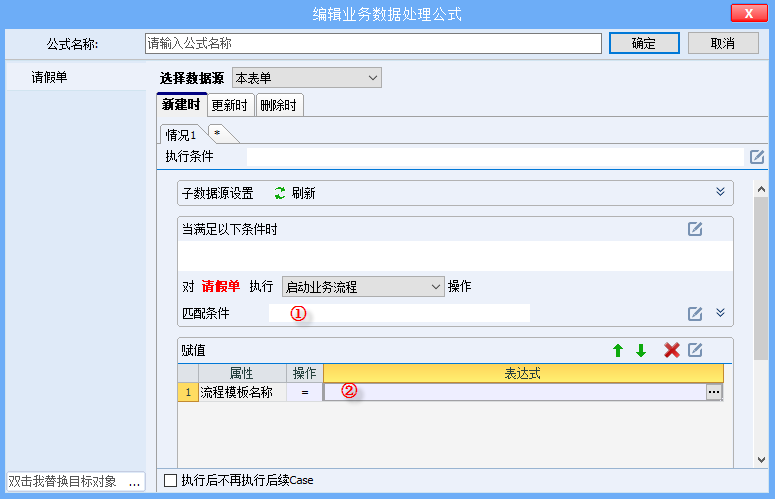Delete assignment row with red X icon
Screen dimensions: 775x499
[x=671, y=350]
